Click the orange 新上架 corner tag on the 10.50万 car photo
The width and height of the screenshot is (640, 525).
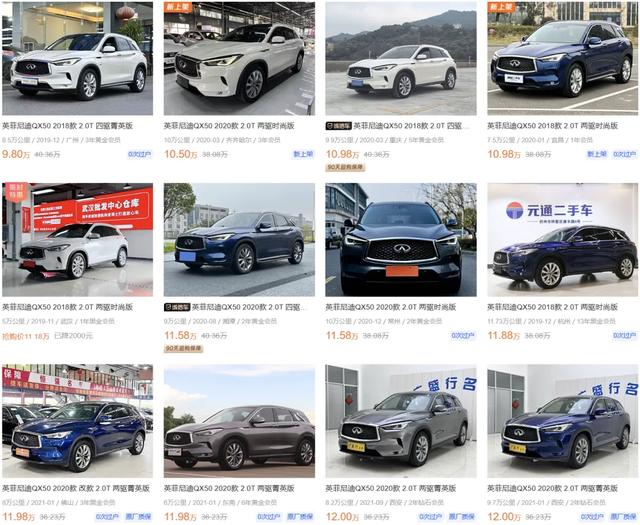click(x=178, y=7)
